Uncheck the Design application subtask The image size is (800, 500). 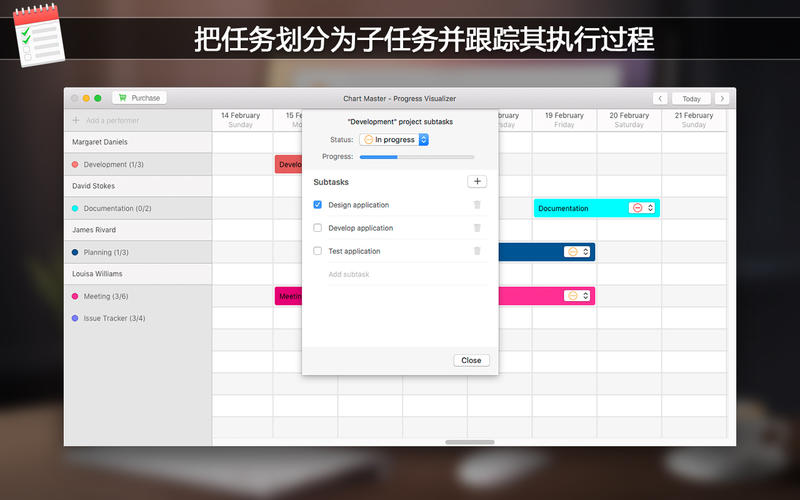[317, 205]
